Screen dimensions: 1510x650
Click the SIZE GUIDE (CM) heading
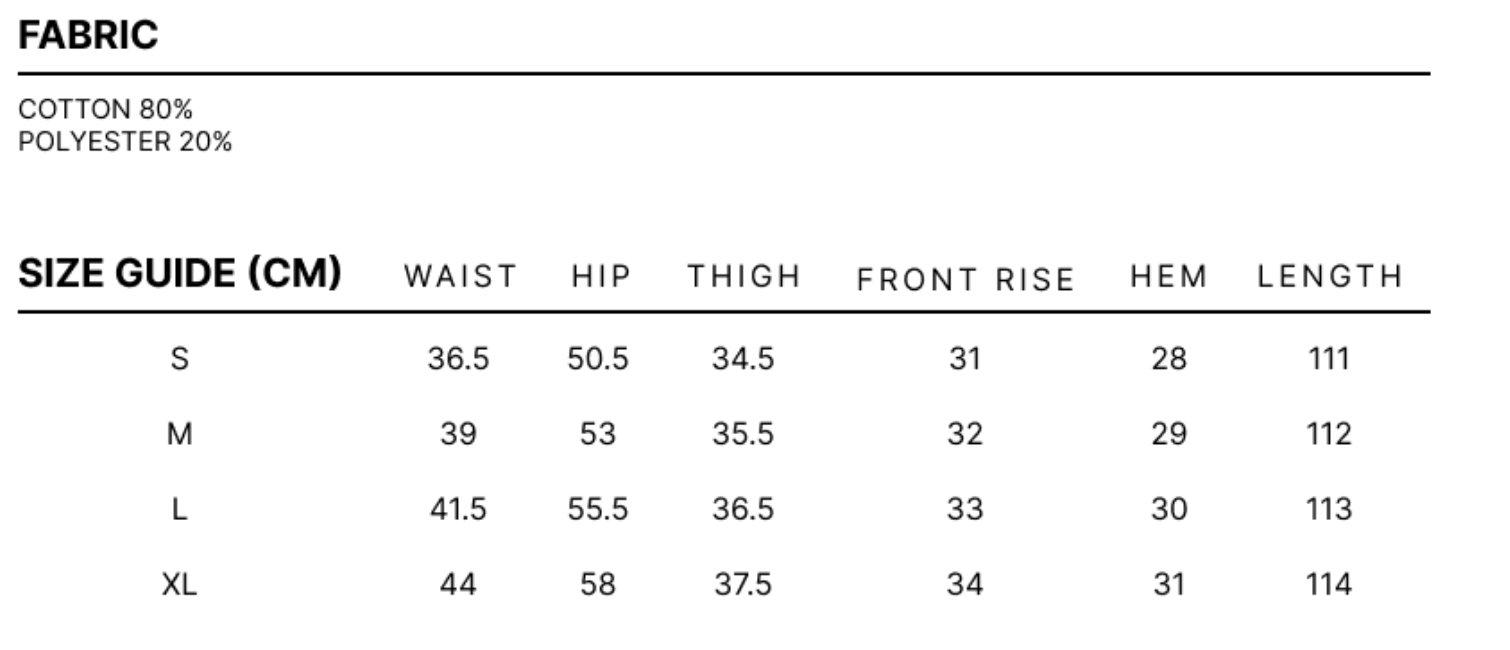(x=180, y=272)
